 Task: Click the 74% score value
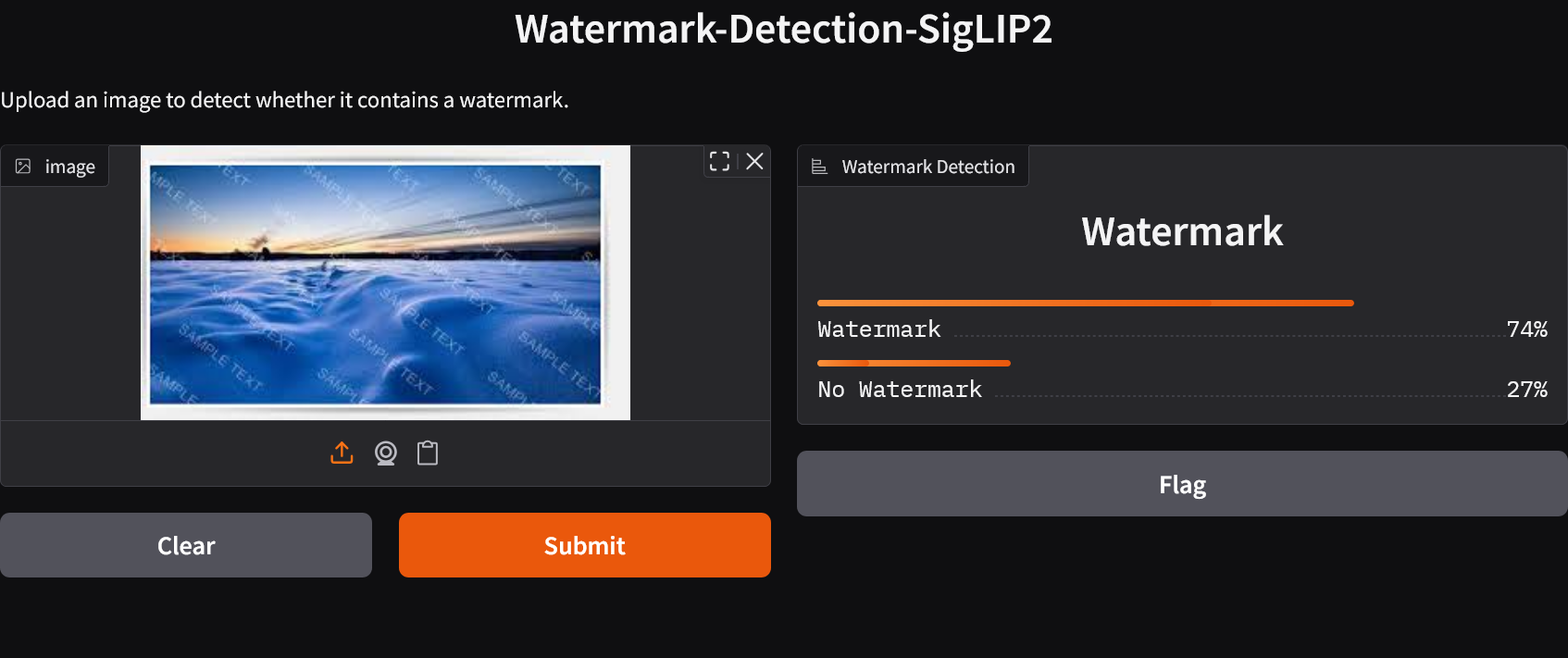(x=1526, y=329)
